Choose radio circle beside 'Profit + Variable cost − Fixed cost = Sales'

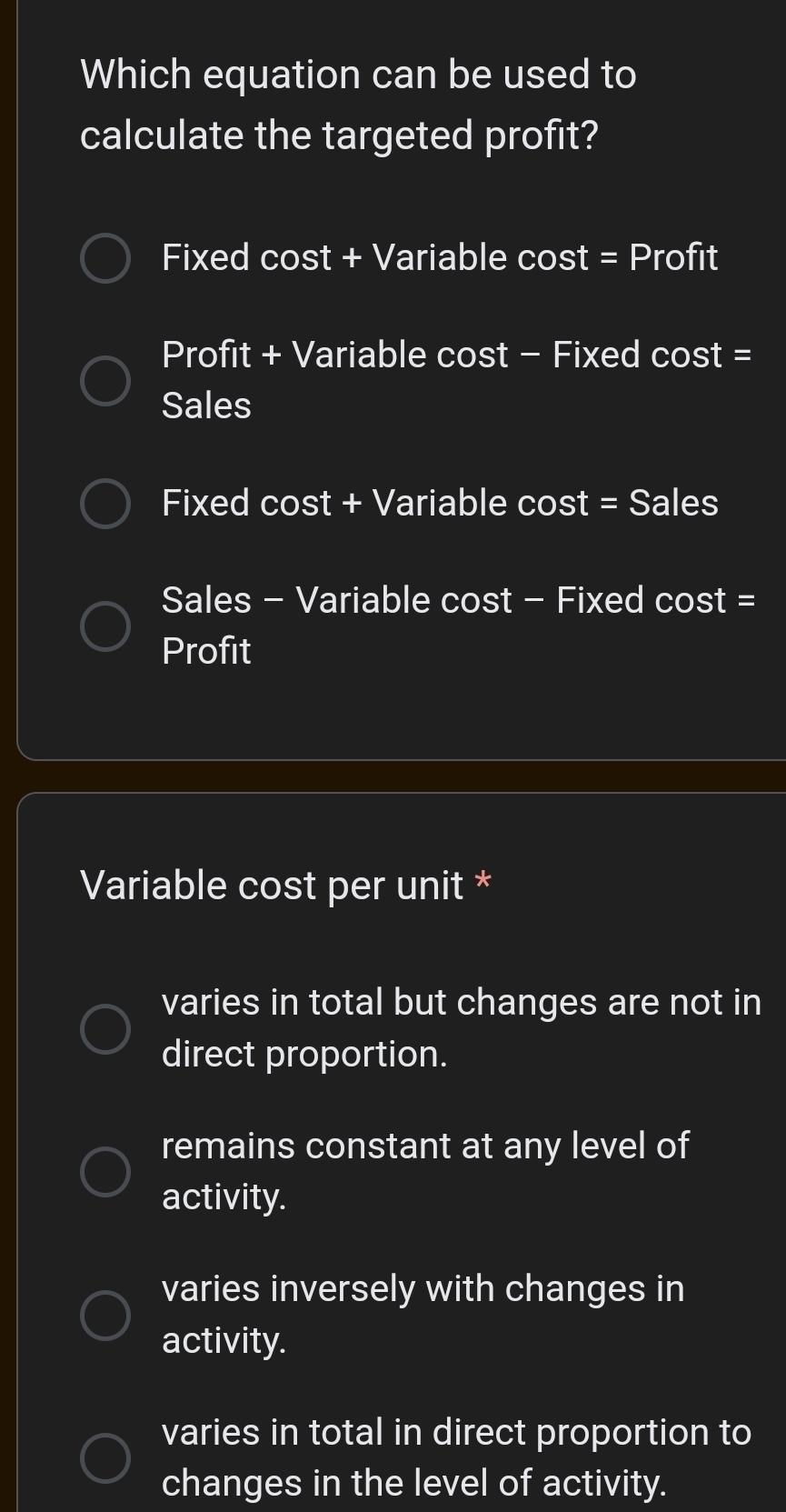tap(105, 380)
